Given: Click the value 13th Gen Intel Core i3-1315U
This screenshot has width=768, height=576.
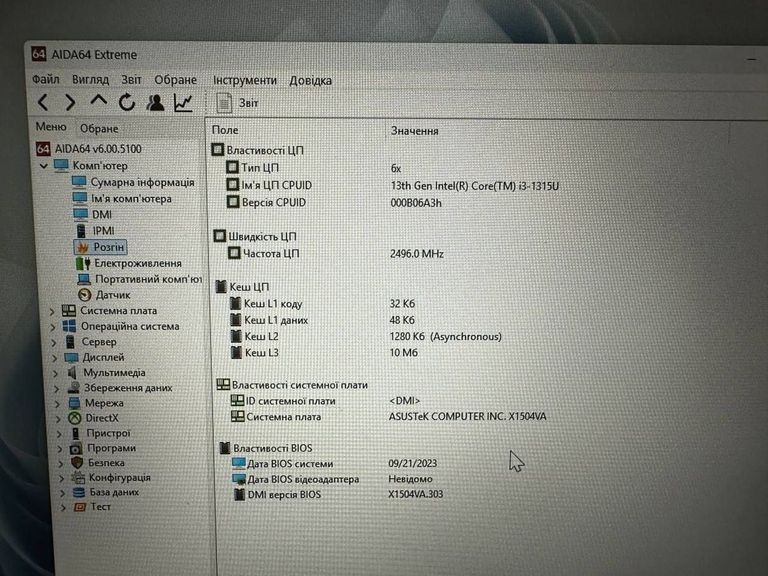Looking at the screenshot, I should click(x=475, y=186).
